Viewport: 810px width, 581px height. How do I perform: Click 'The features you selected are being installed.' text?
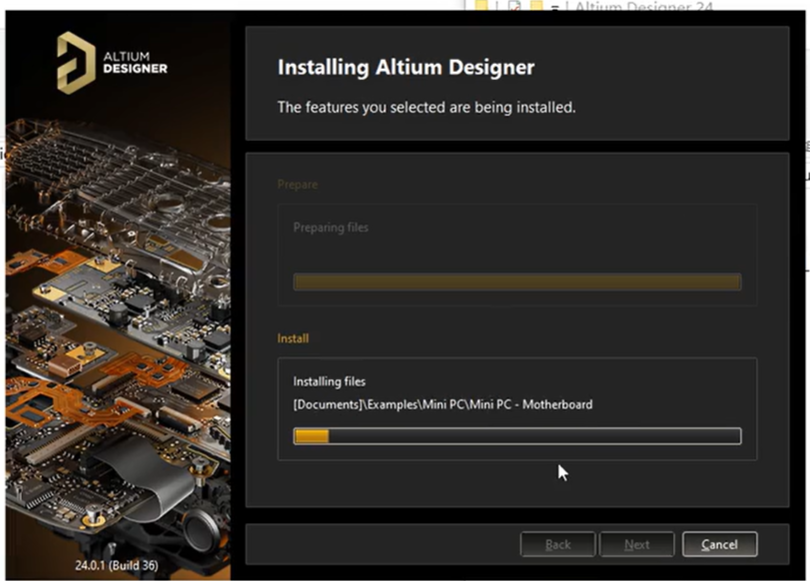[426, 107]
